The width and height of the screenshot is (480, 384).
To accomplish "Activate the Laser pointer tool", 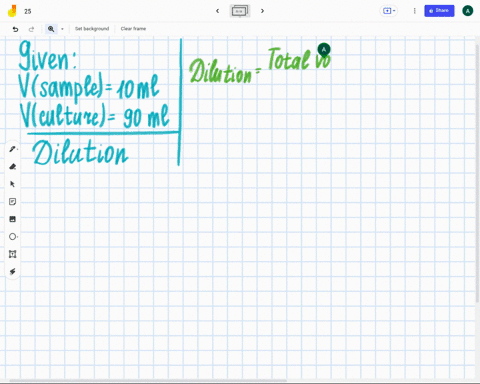I will click(x=13, y=272).
